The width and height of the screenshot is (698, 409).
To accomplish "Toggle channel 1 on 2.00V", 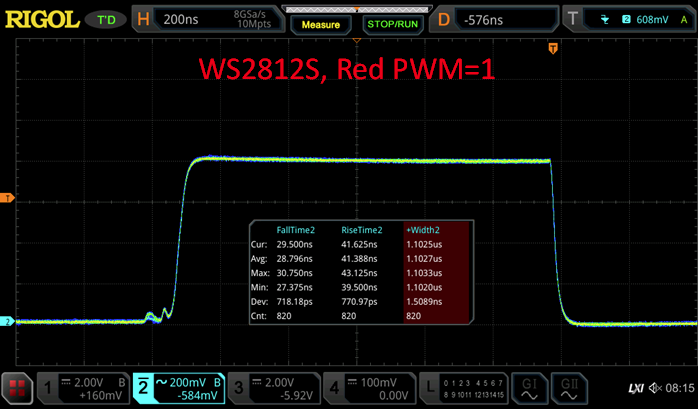I will (x=82, y=388).
